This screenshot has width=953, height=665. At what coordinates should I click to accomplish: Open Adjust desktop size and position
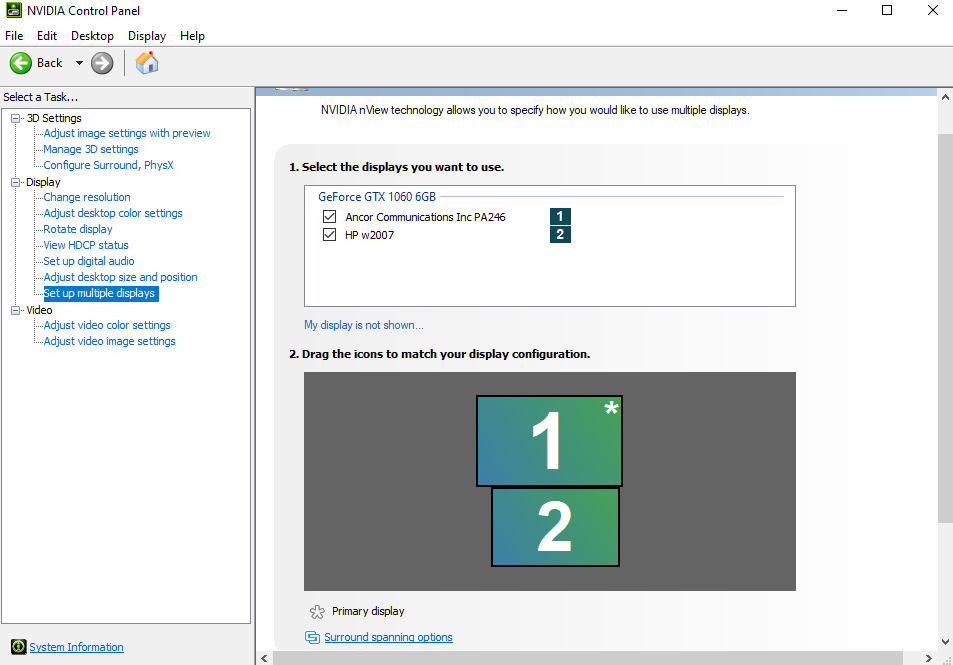pos(120,277)
